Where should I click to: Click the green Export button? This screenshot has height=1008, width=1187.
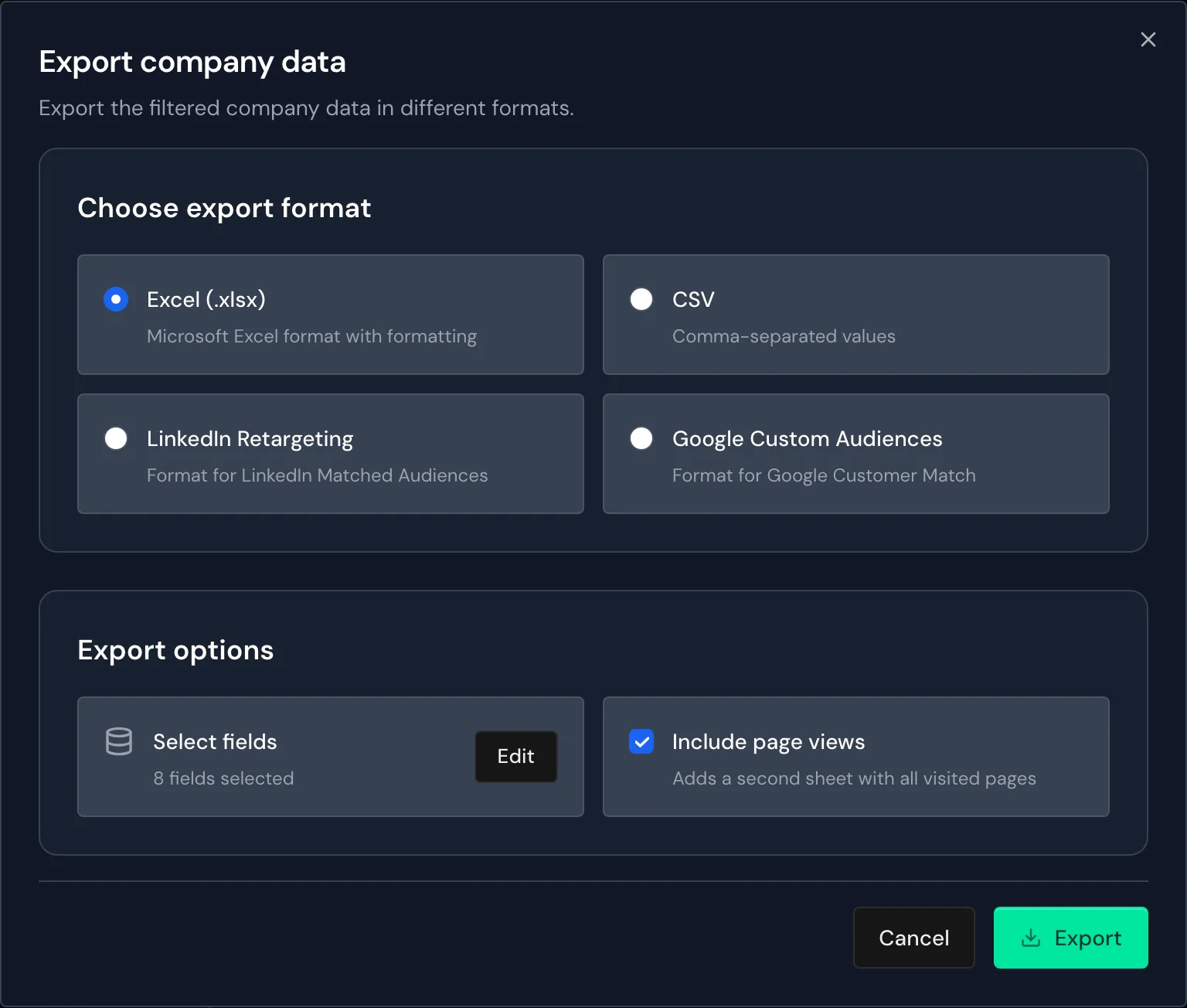click(1070, 938)
